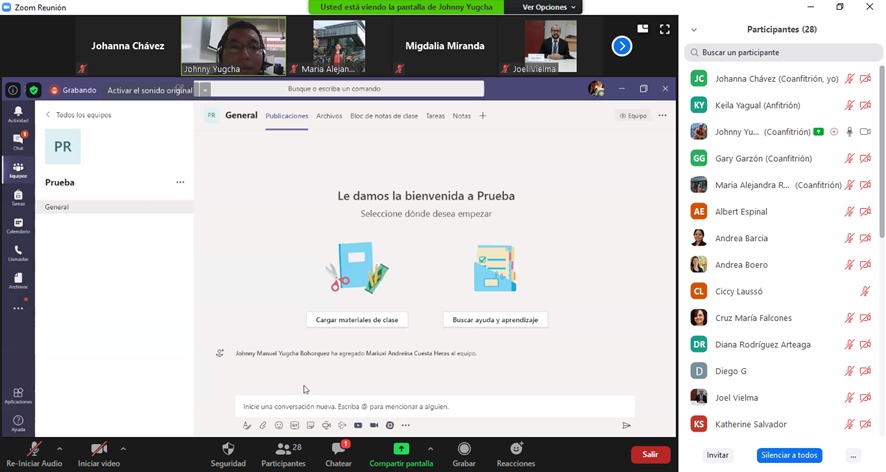Open Archivos in Teams sidebar
The width and height of the screenshot is (886, 472).
18,280
